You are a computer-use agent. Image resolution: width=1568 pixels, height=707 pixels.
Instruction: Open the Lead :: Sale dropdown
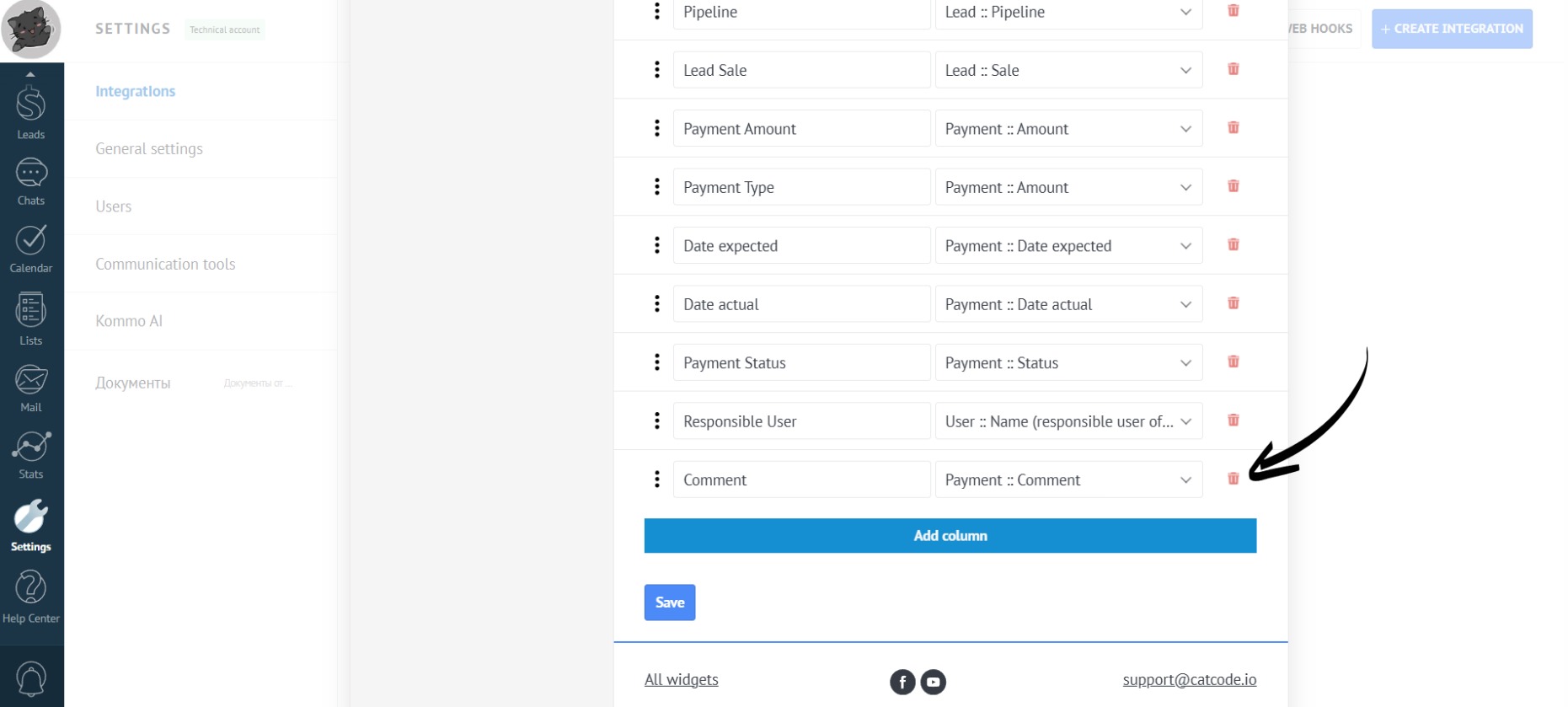(x=1068, y=70)
